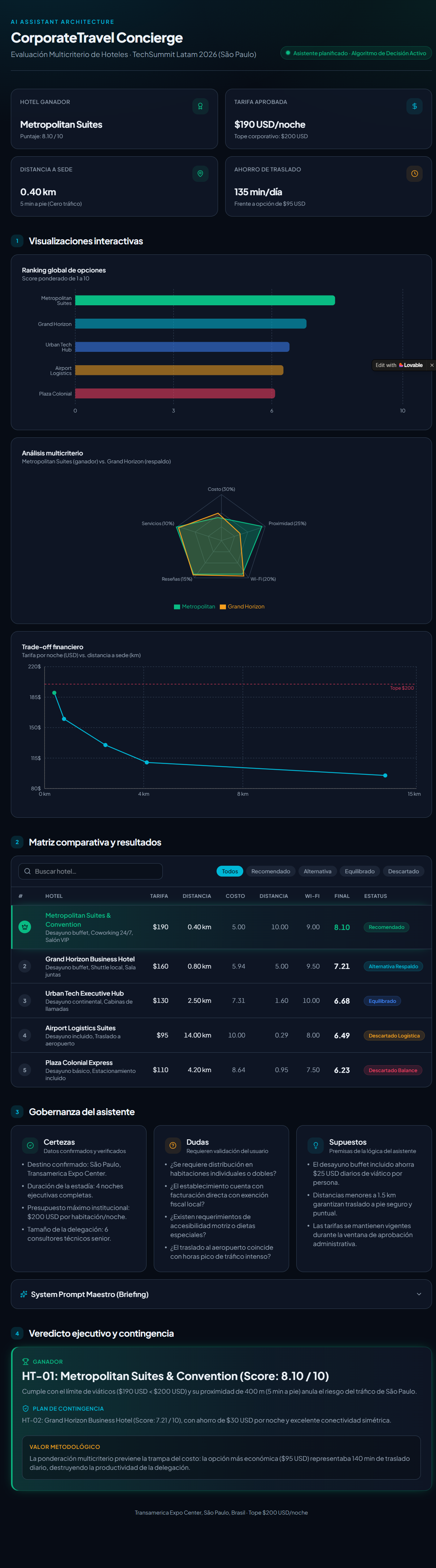
Task: Click the WI-FI column header
Action: (313, 895)
